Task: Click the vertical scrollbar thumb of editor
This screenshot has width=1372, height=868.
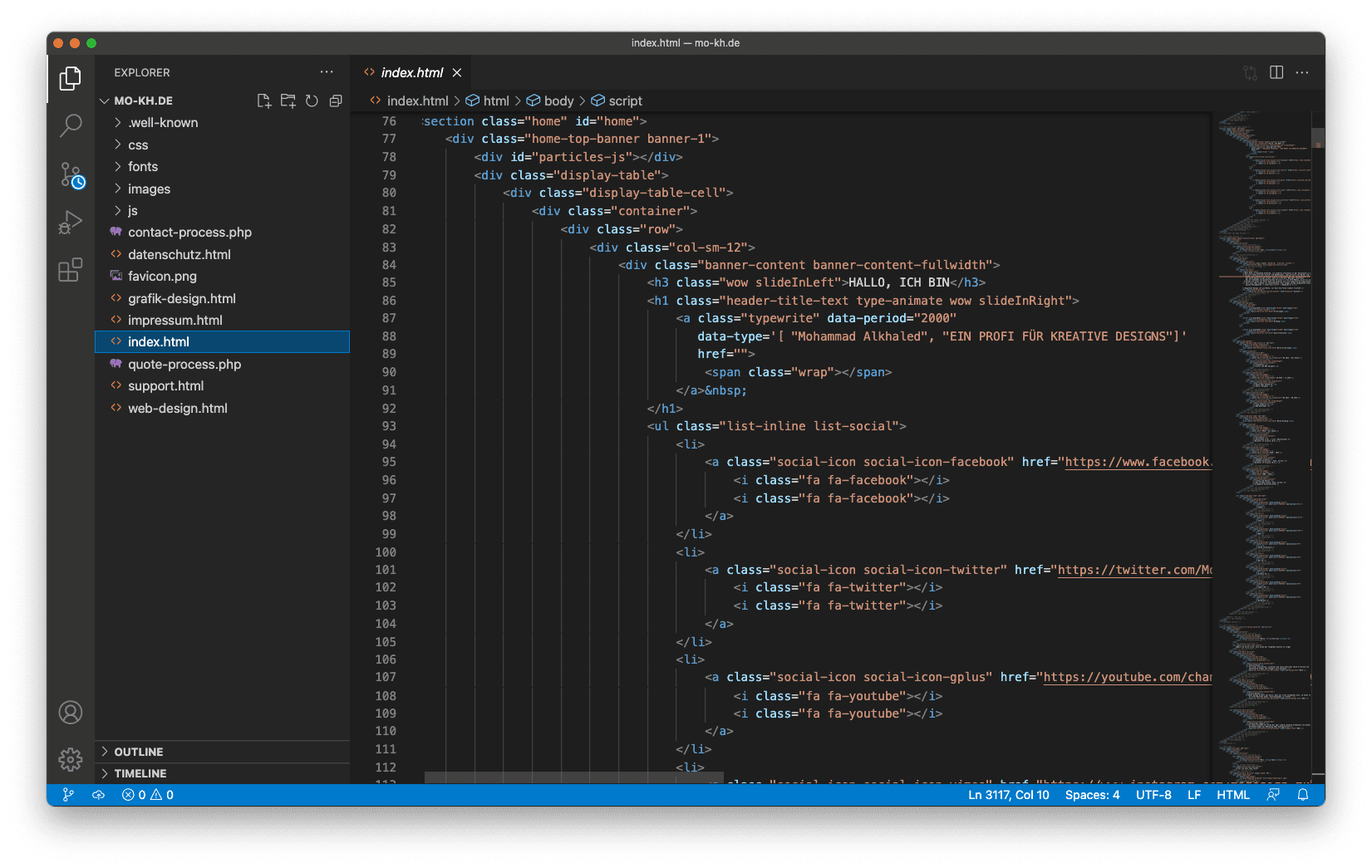Action: (1318, 139)
